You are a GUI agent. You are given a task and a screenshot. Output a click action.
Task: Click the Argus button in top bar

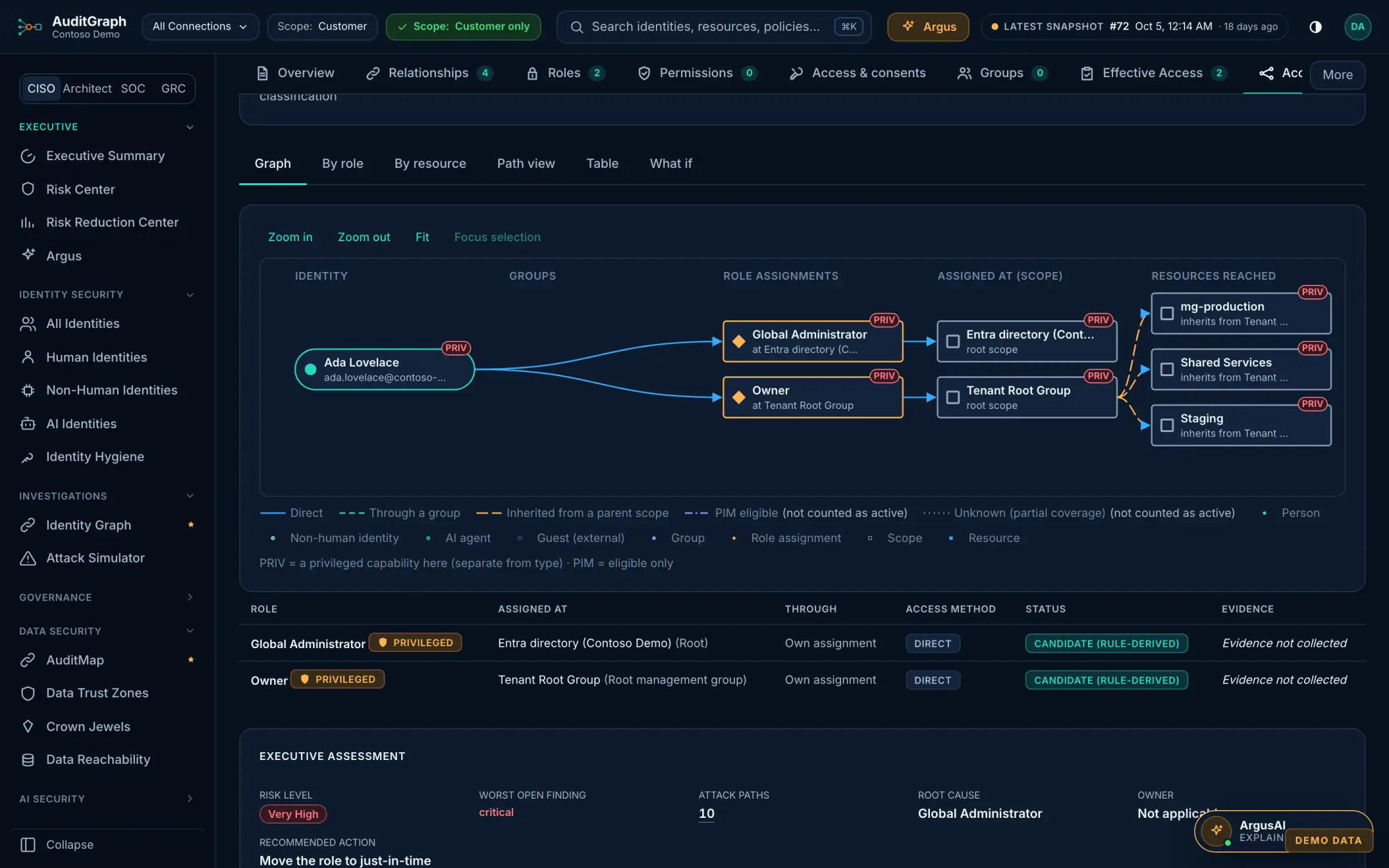click(x=928, y=26)
